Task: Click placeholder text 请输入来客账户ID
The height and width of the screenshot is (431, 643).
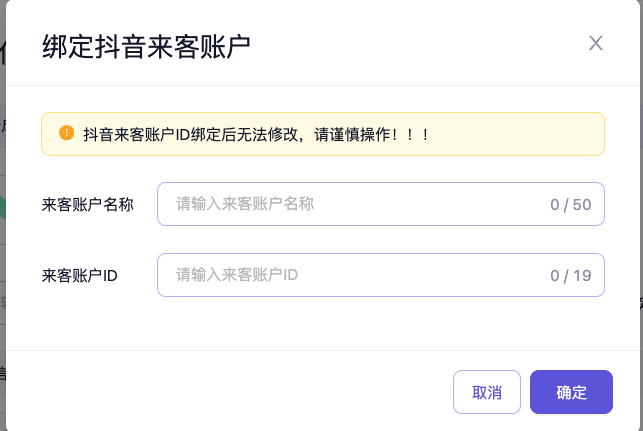Action: tap(237, 275)
